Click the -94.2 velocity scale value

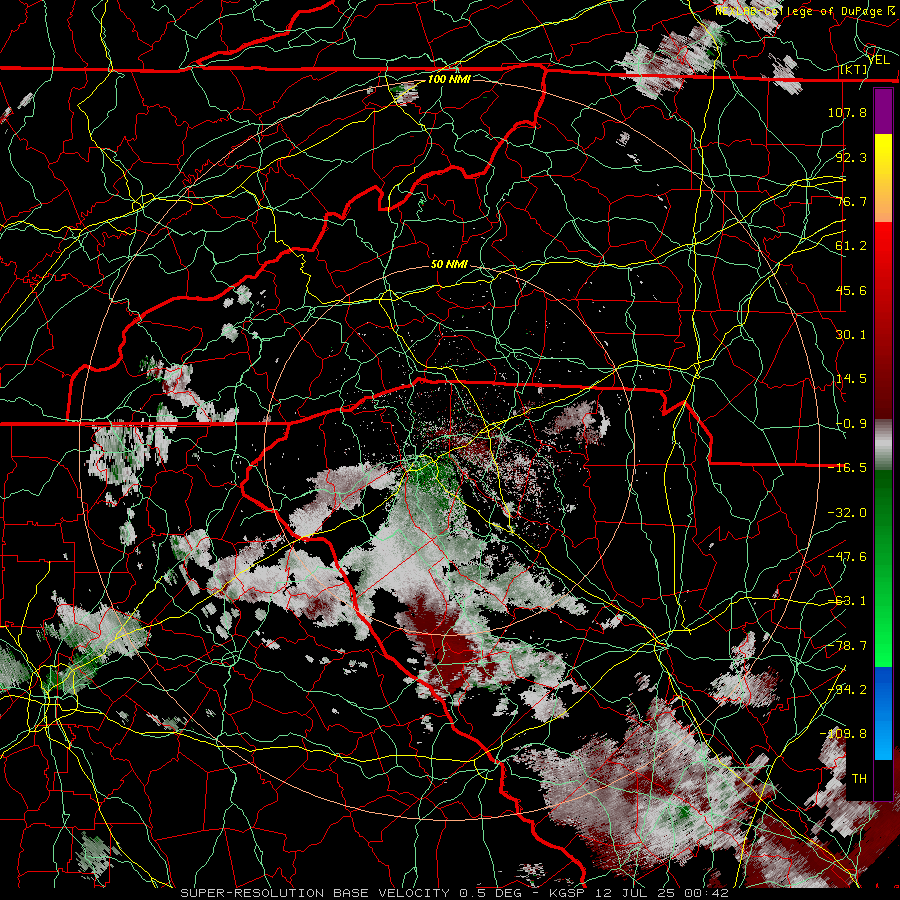point(847,690)
